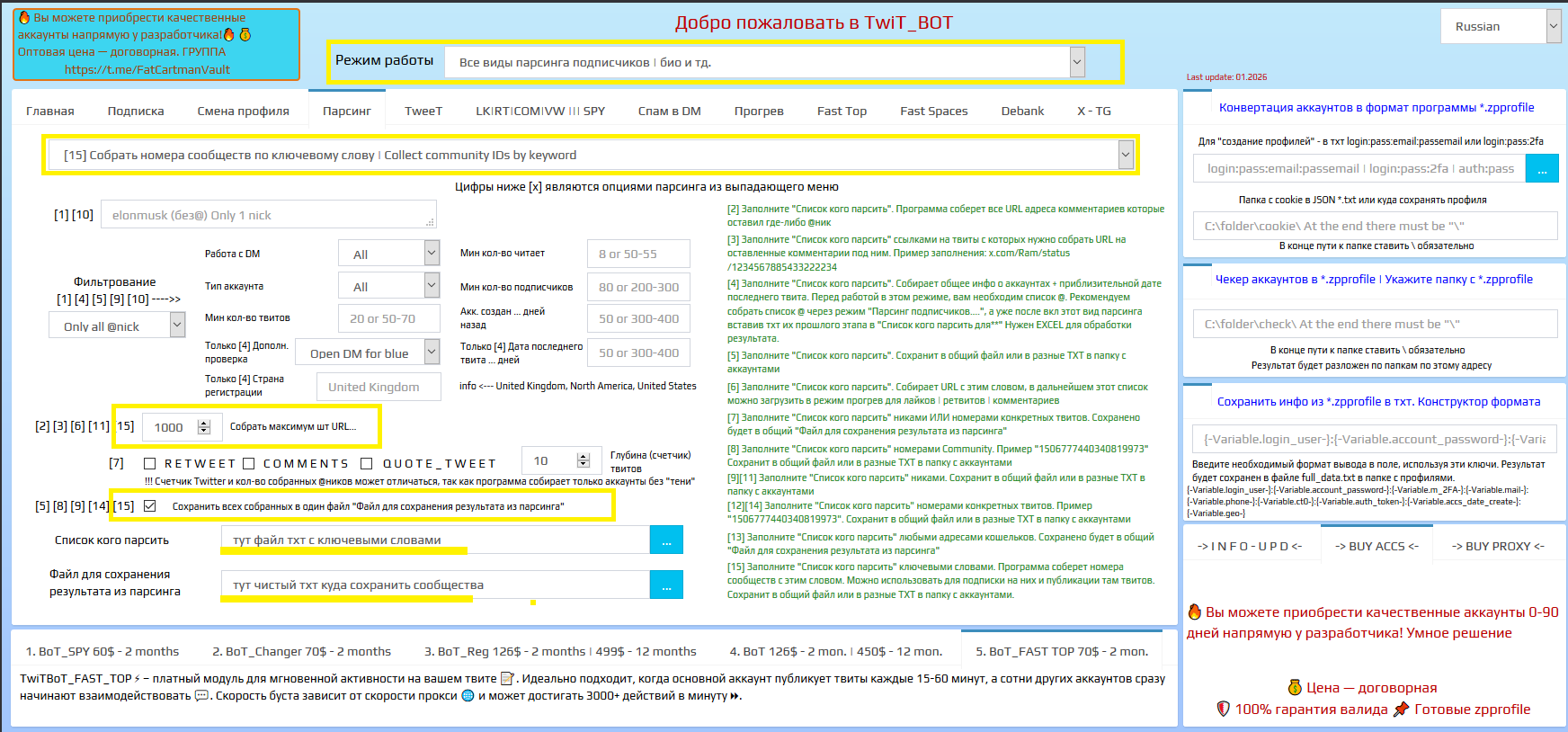Image resolution: width=1568 pixels, height=732 pixels.
Task: Click the '100% гарантия валида' text
Action: [1312, 709]
